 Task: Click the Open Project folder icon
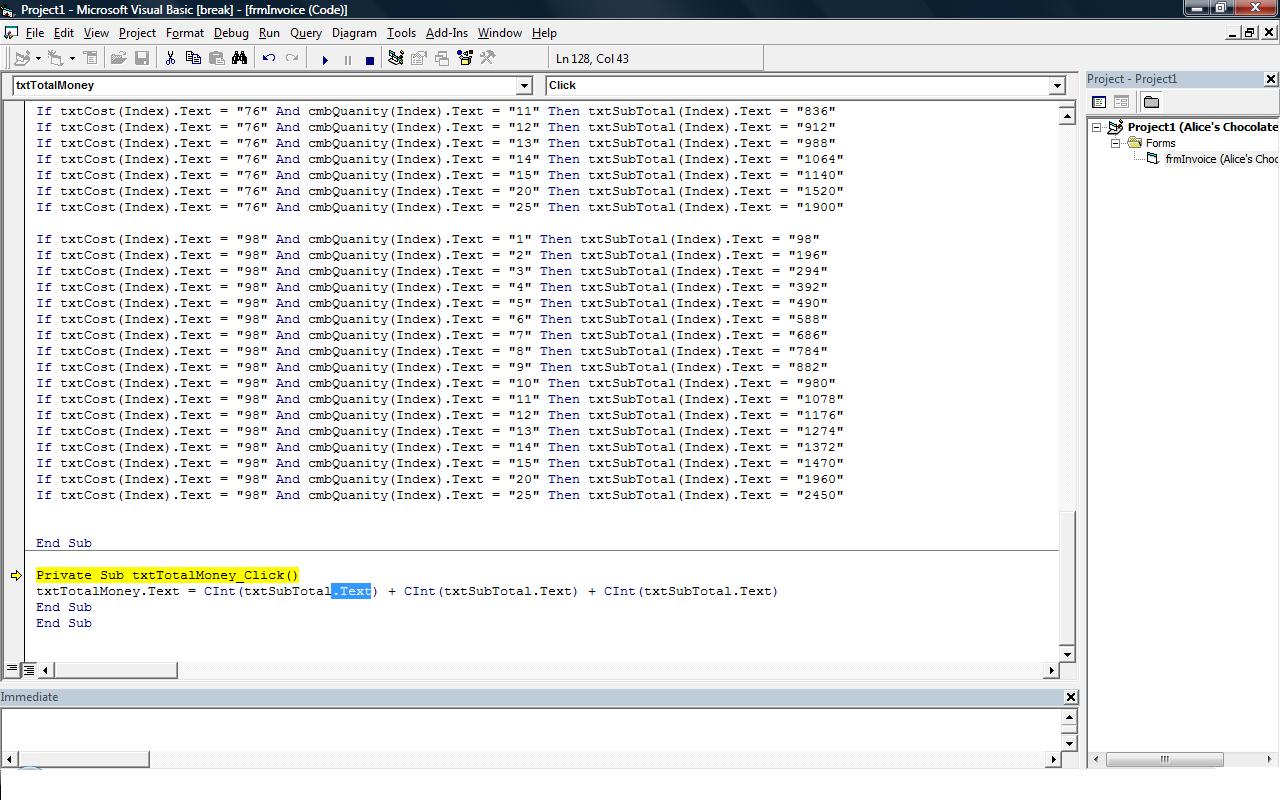(x=118, y=59)
